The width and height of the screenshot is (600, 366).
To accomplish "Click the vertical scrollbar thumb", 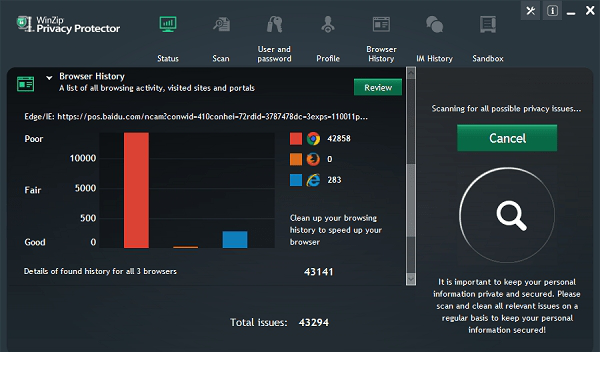I will point(411,200).
